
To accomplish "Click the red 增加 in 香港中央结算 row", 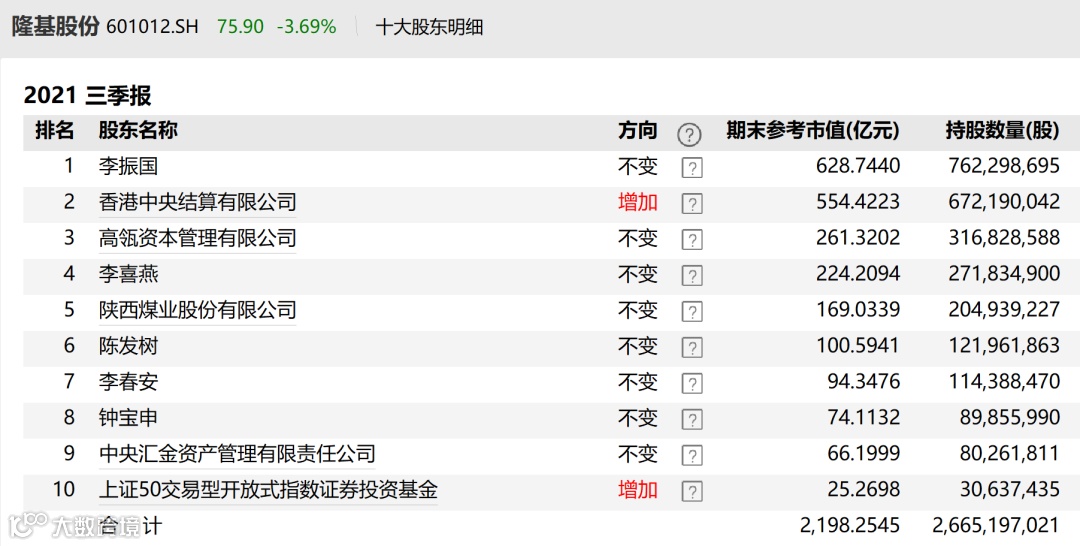I will pyautogui.click(x=638, y=202).
